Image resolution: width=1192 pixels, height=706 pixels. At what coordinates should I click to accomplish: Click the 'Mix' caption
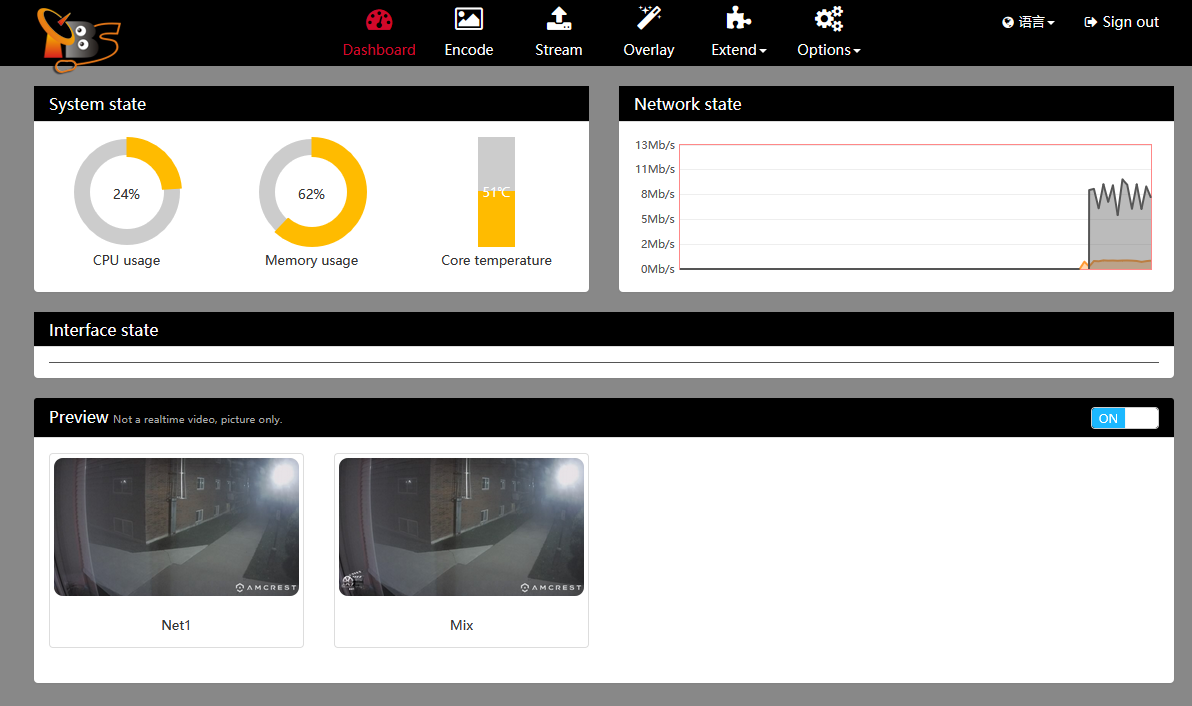(461, 625)
